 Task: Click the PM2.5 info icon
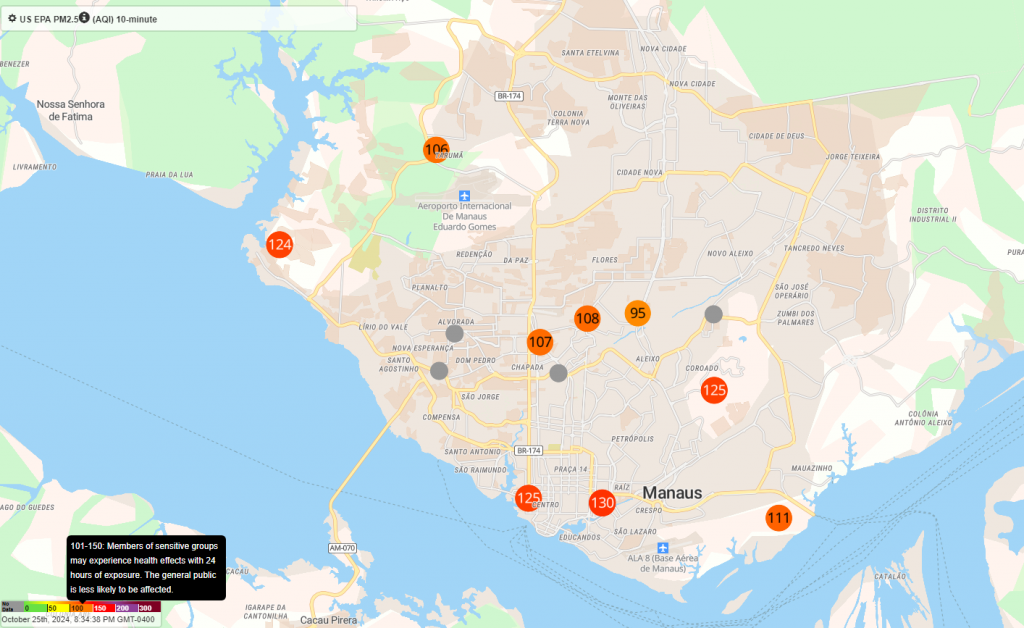coord(84,18)
